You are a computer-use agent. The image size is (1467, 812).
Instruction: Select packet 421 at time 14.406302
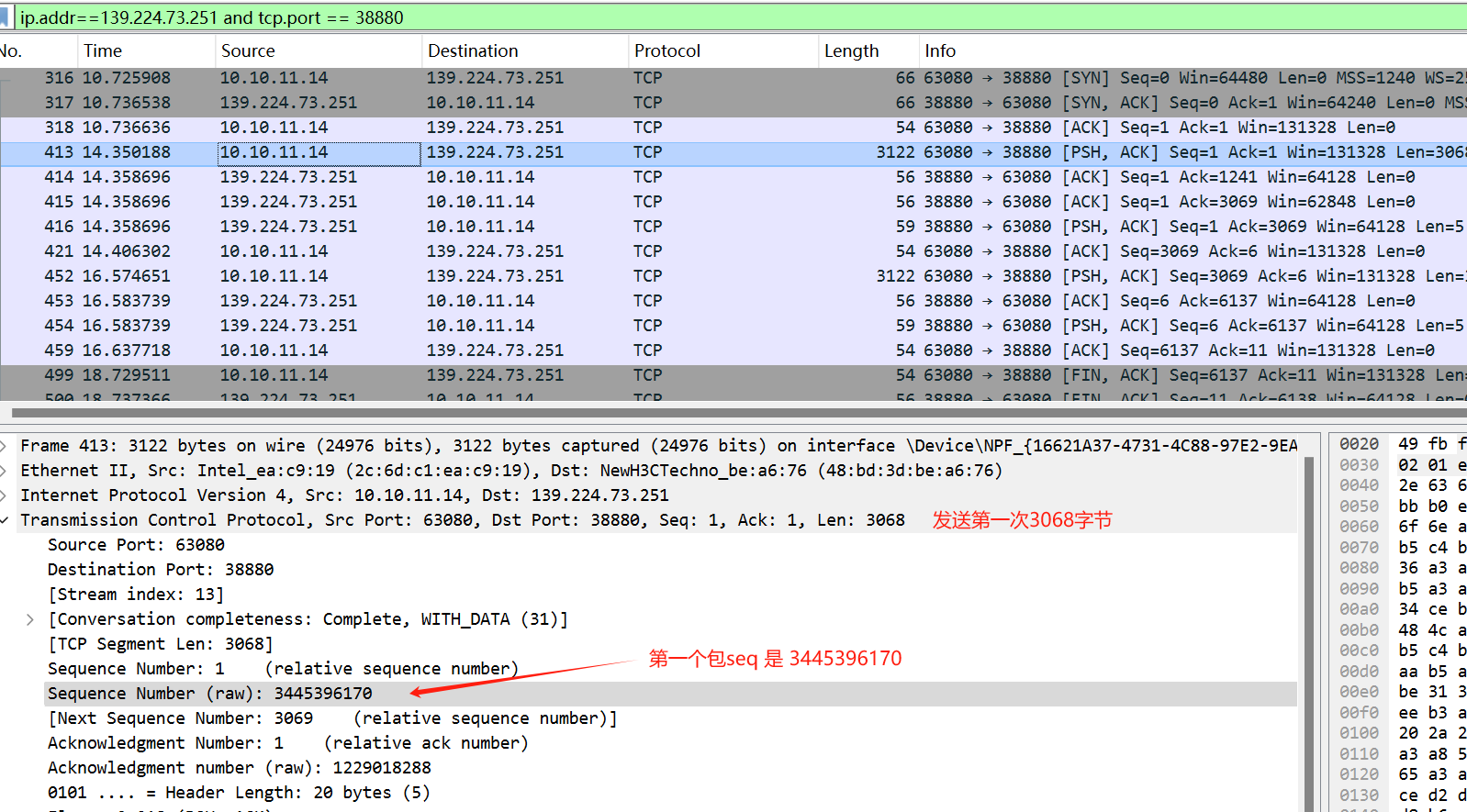pyautogui.click(x=733, y=251)
